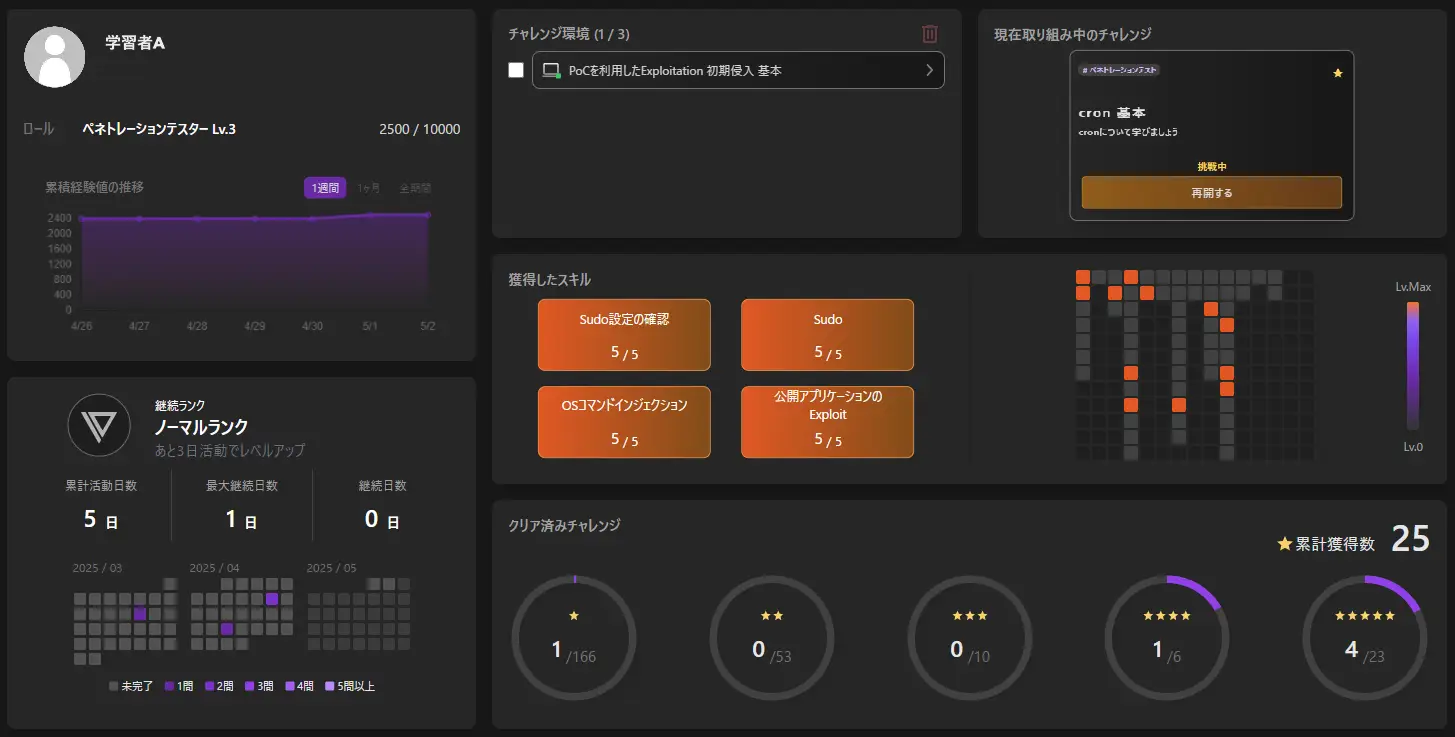This screenshot has height=737, width=1455.
Task: Switch chart range to 1ヶ月
Action: click(369, 188)
